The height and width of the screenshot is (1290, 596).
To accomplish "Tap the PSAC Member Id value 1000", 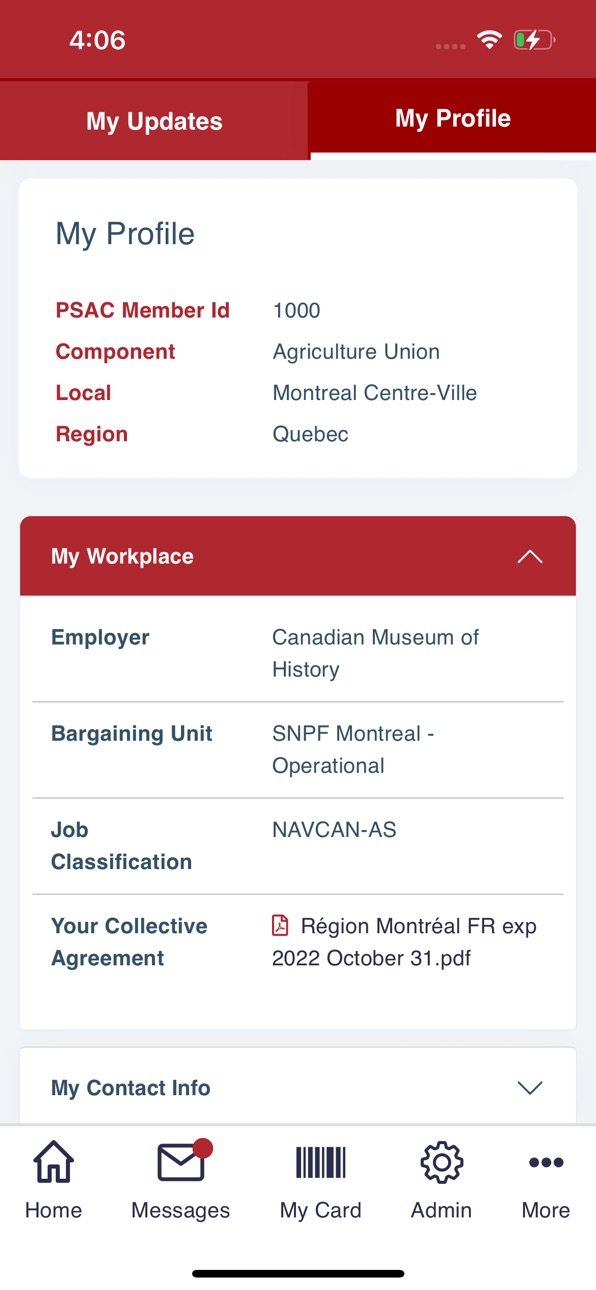I will pos(296,310).
